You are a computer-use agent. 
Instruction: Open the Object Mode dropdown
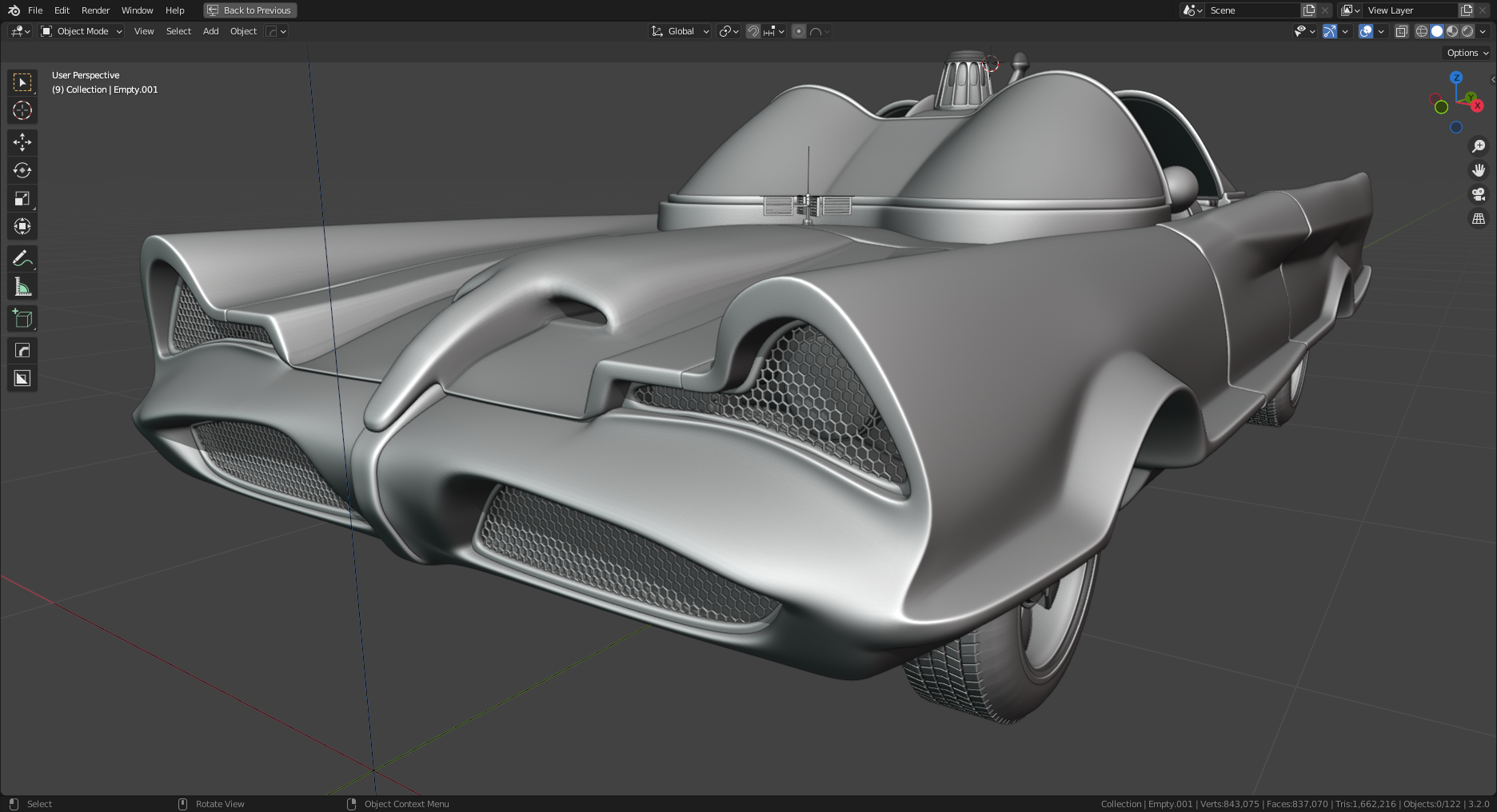pyautogui.click(x=82, y=31)
